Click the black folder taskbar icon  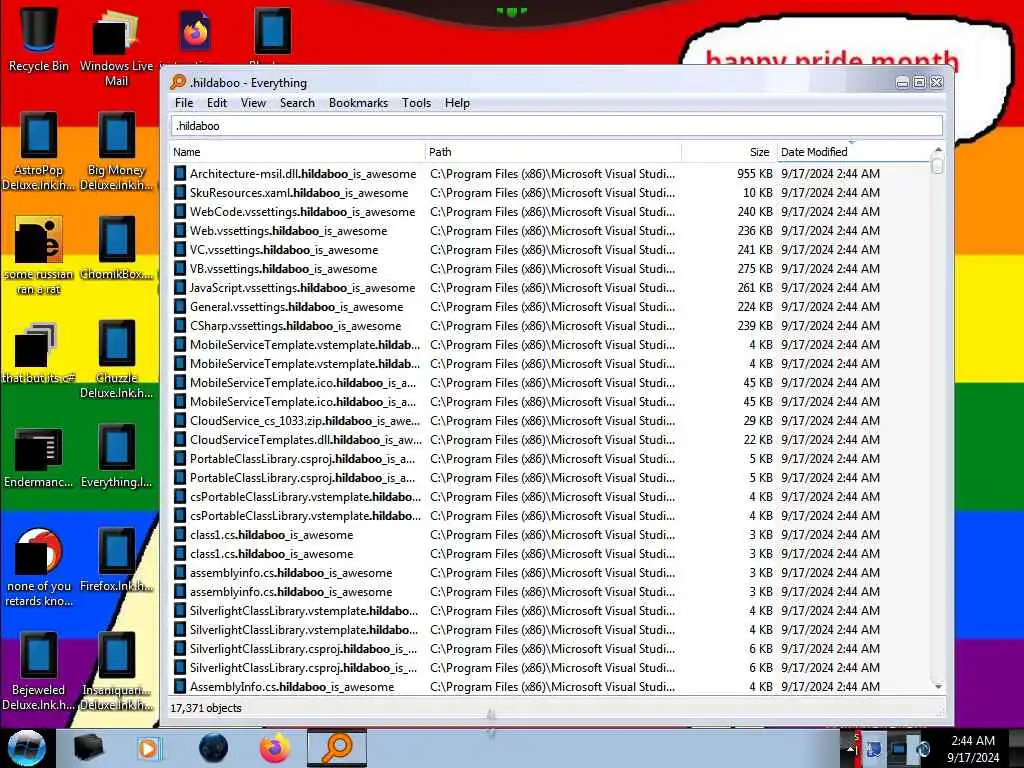coord(88,748)
